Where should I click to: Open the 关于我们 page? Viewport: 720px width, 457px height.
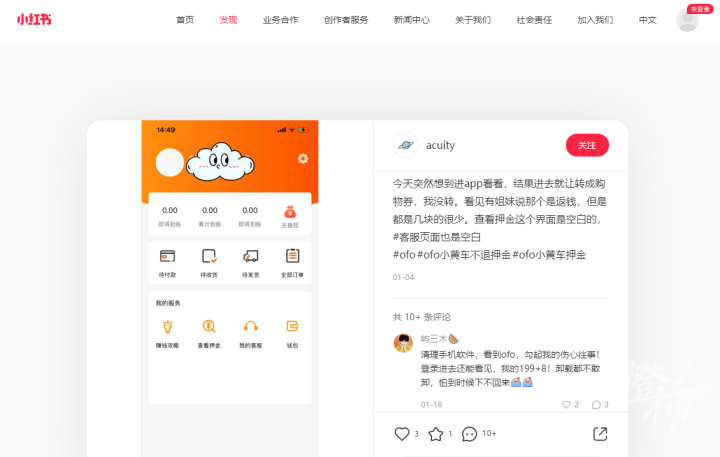473,20
